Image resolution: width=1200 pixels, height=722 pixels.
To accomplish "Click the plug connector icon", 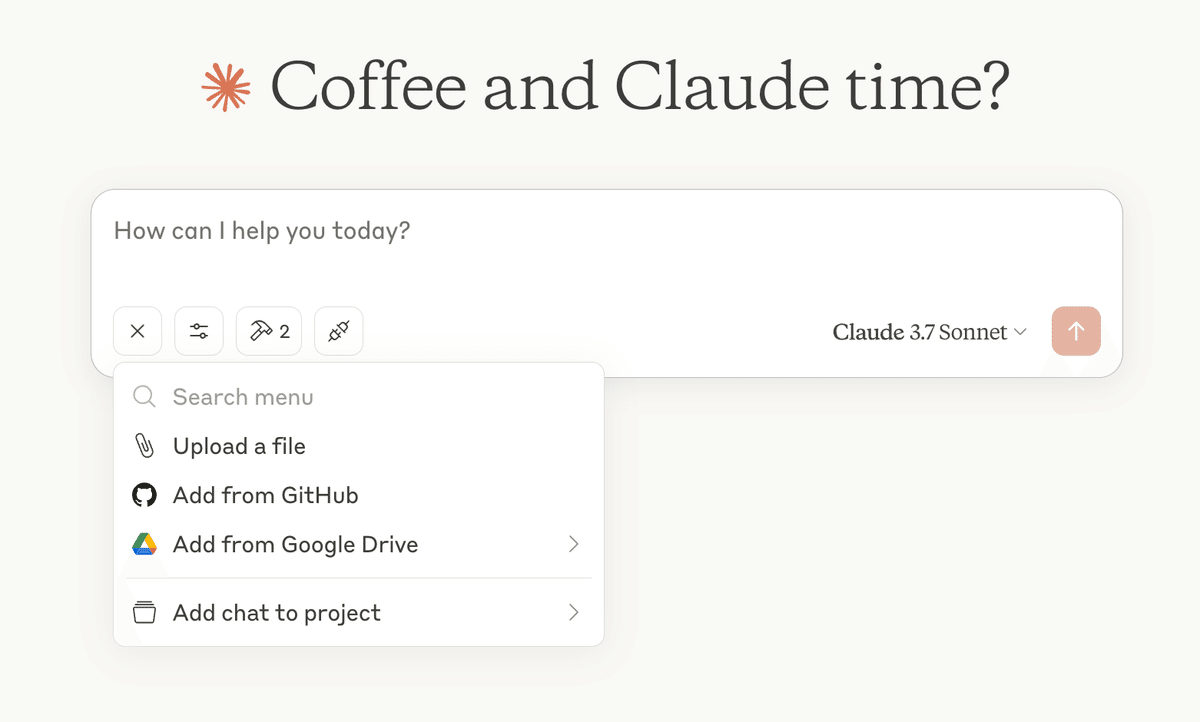I will click(x=339, y=331).
